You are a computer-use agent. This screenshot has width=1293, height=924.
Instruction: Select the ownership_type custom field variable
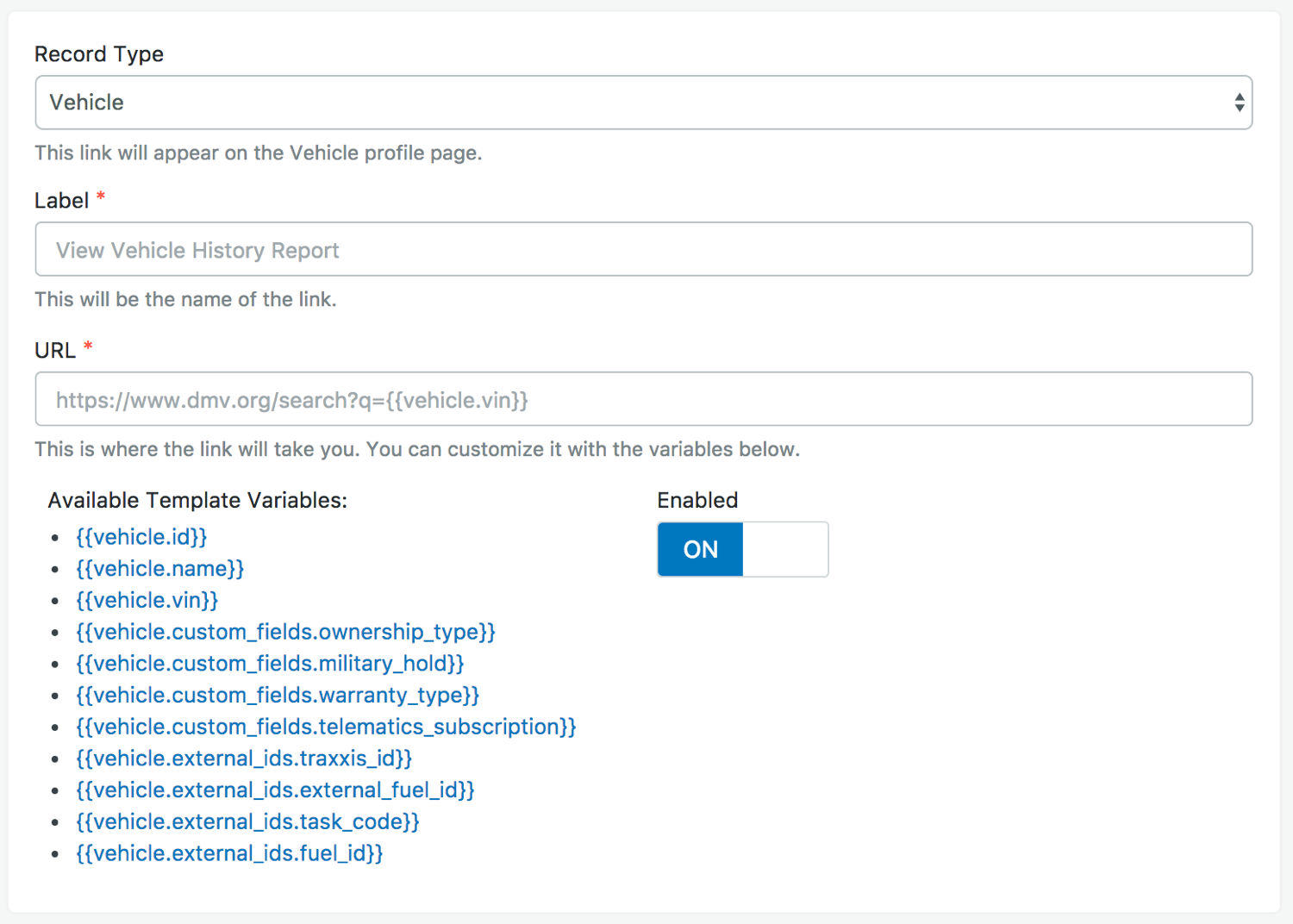[285, 632]
